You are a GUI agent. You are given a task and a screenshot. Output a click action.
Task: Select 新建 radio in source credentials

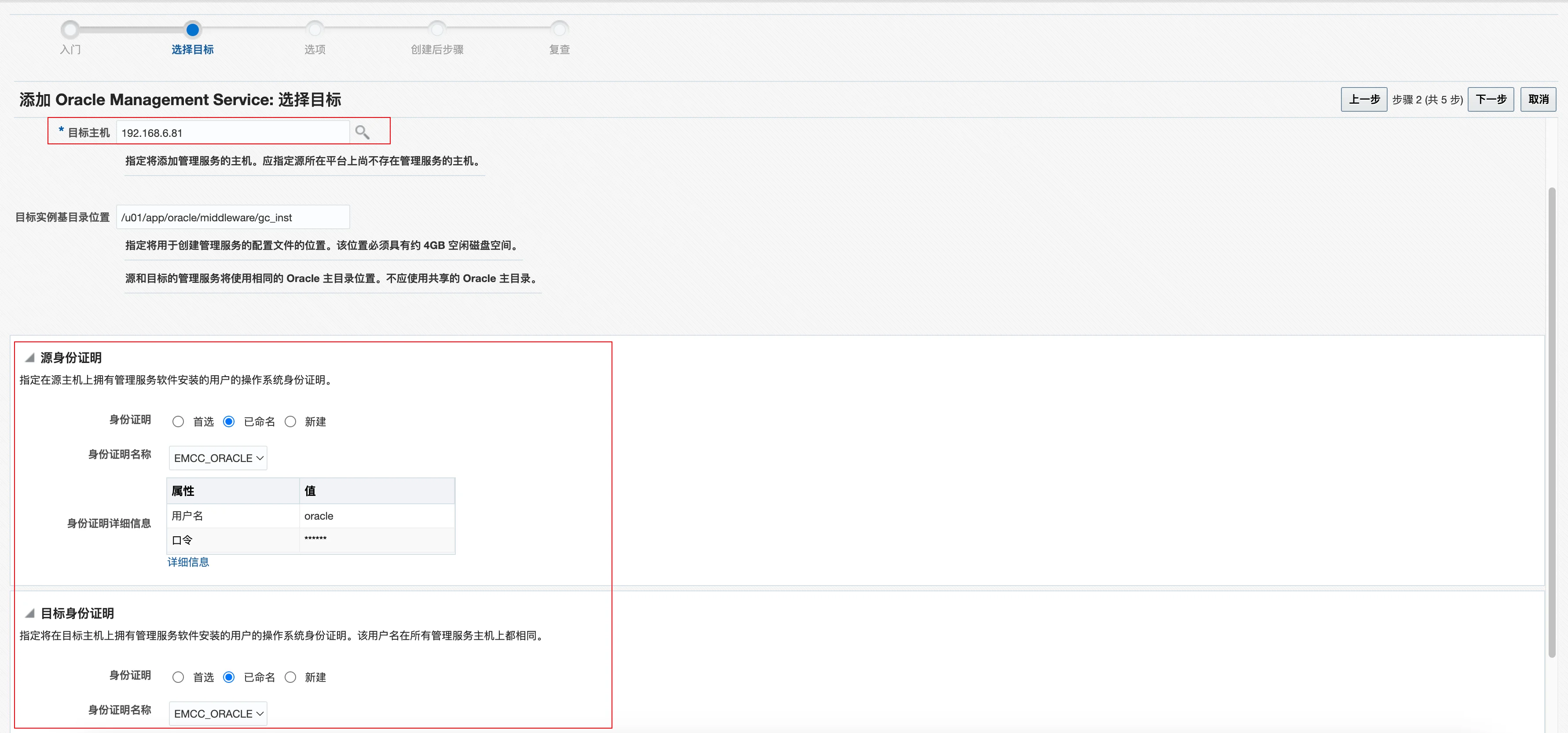pyautogui.click(x=290, y=421)
